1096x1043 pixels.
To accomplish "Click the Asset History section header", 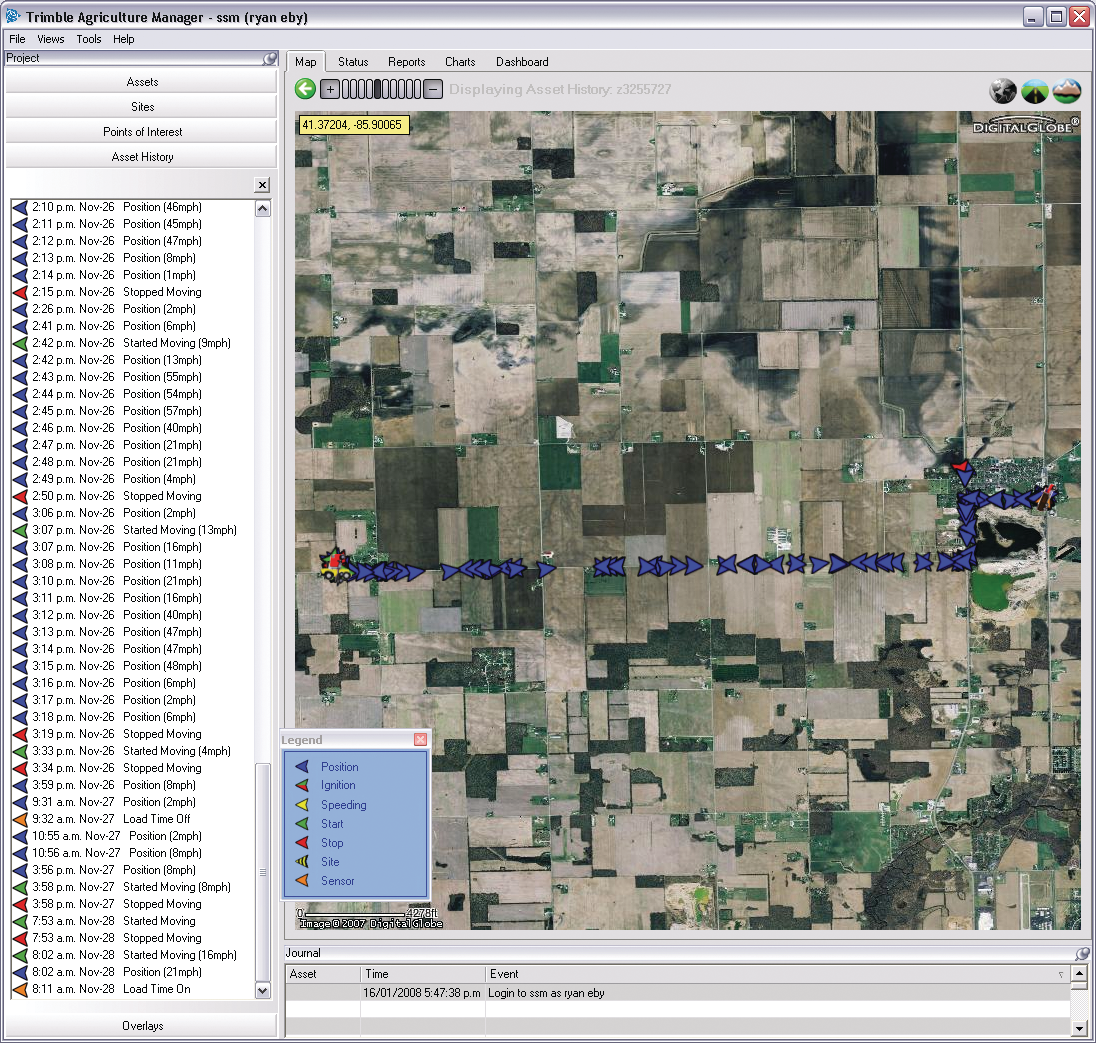I will tap(141, 157).
